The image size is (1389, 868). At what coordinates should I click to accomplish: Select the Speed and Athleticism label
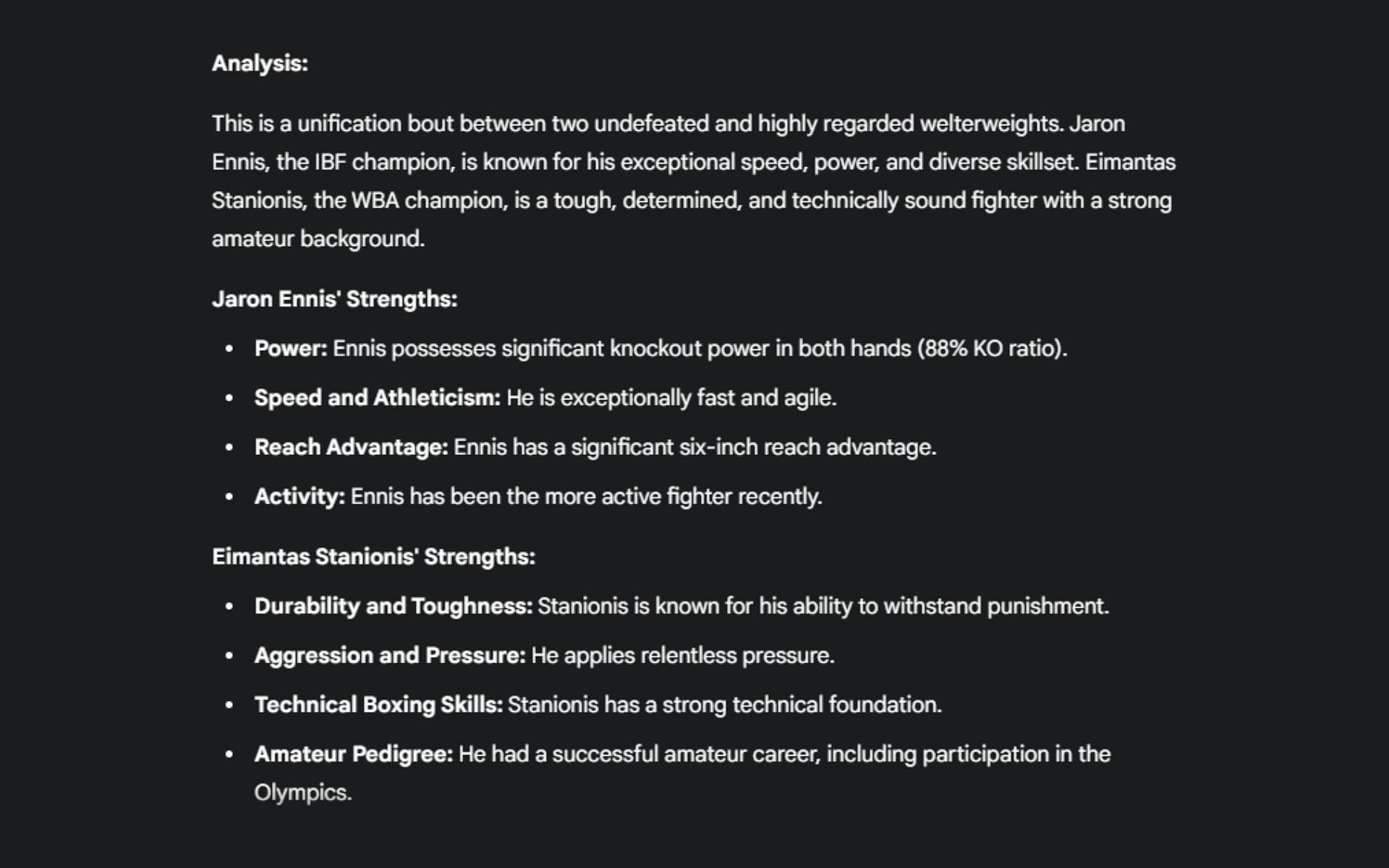(x=377, y=398)
